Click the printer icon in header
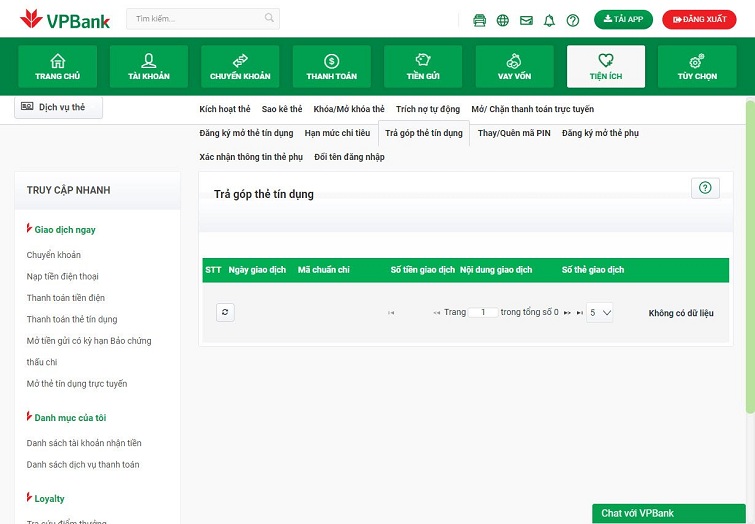The width and height of the screenshot is (755, 524). pyautogui.click(x=479, y=20)
